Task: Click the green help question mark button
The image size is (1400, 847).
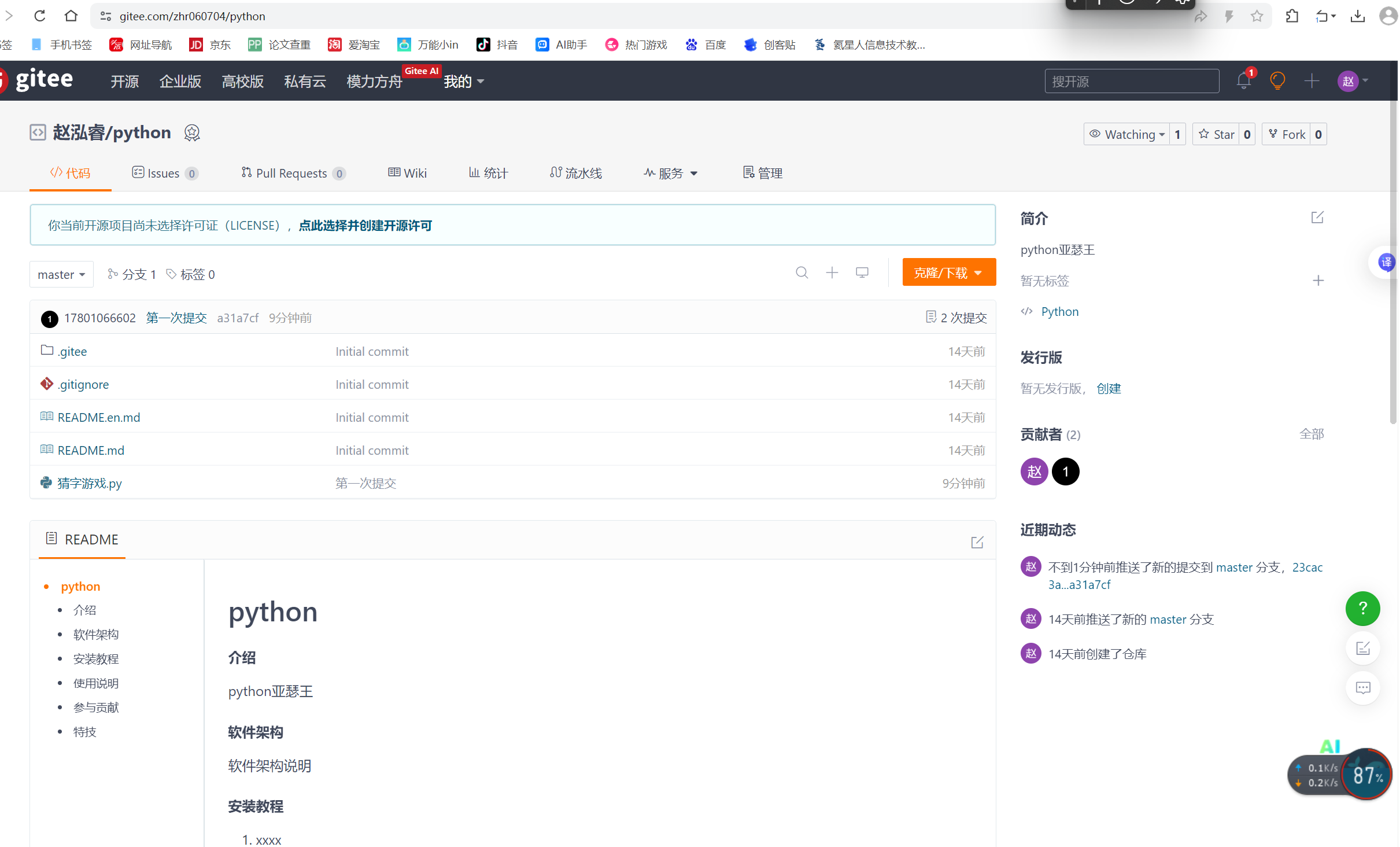Action: 1362,608
